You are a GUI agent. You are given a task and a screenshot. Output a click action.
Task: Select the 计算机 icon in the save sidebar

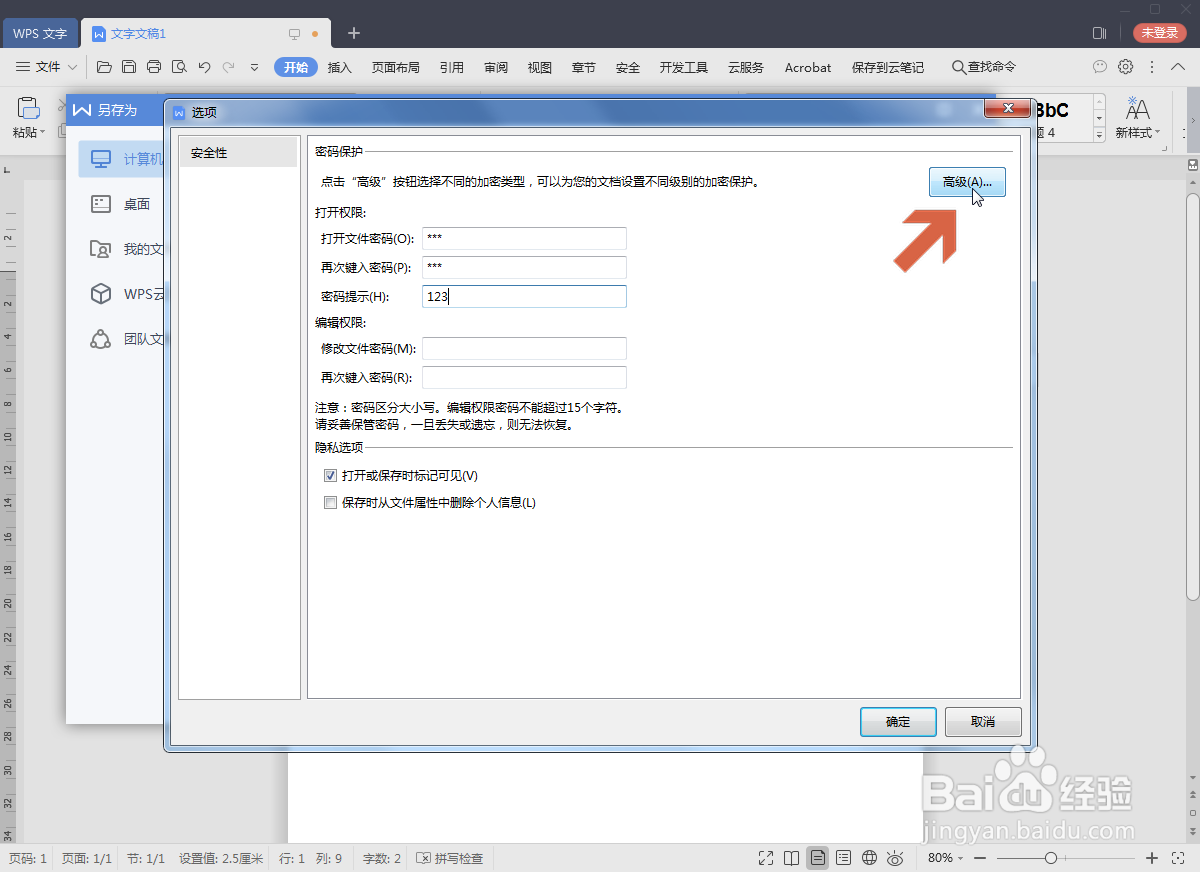tap(101, 159)
